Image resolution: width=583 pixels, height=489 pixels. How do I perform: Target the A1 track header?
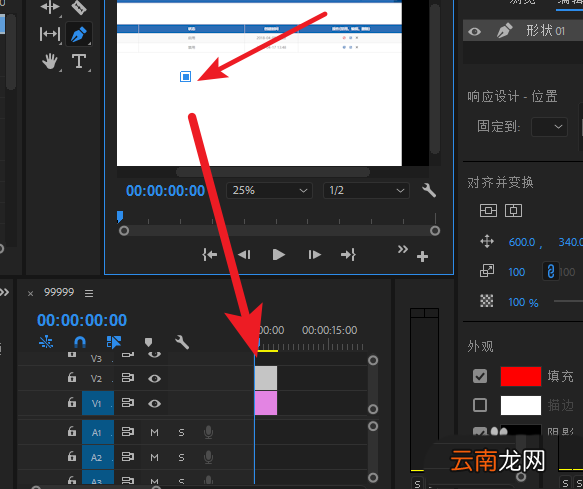(98, 432)
